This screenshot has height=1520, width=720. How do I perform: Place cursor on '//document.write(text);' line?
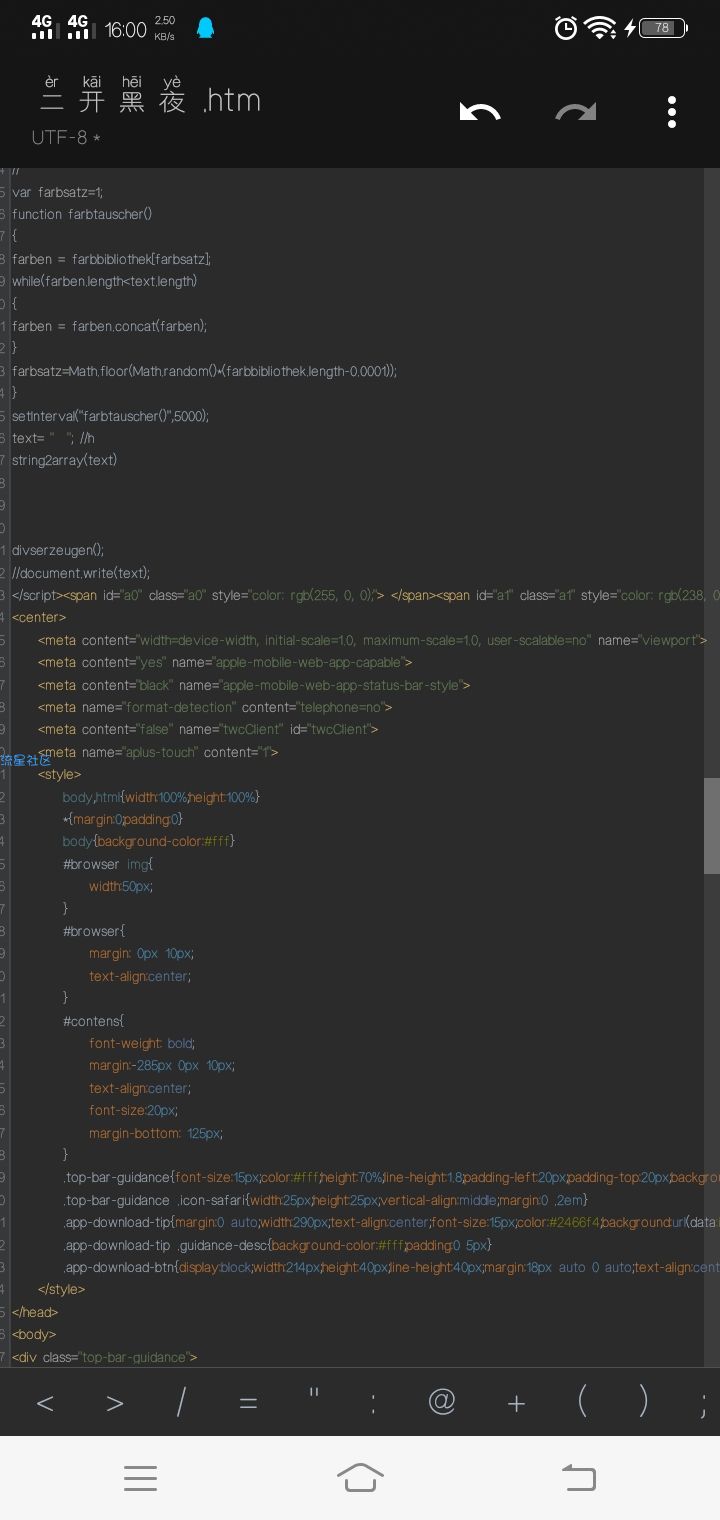81,573
